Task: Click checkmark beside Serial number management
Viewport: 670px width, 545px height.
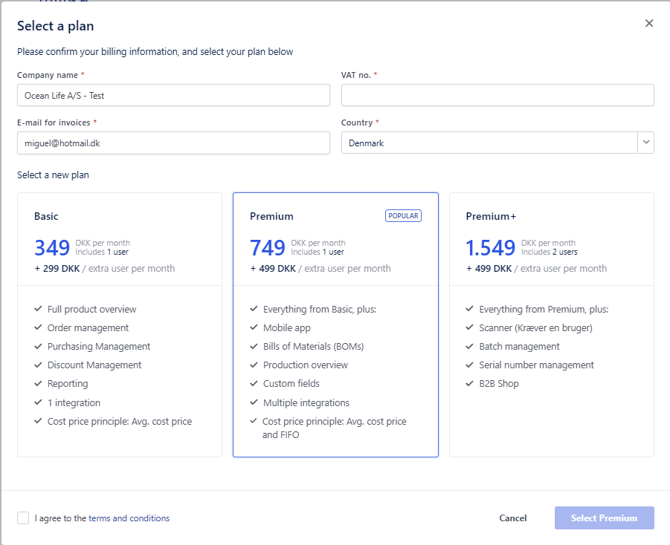Action: (x=470, y=365)
